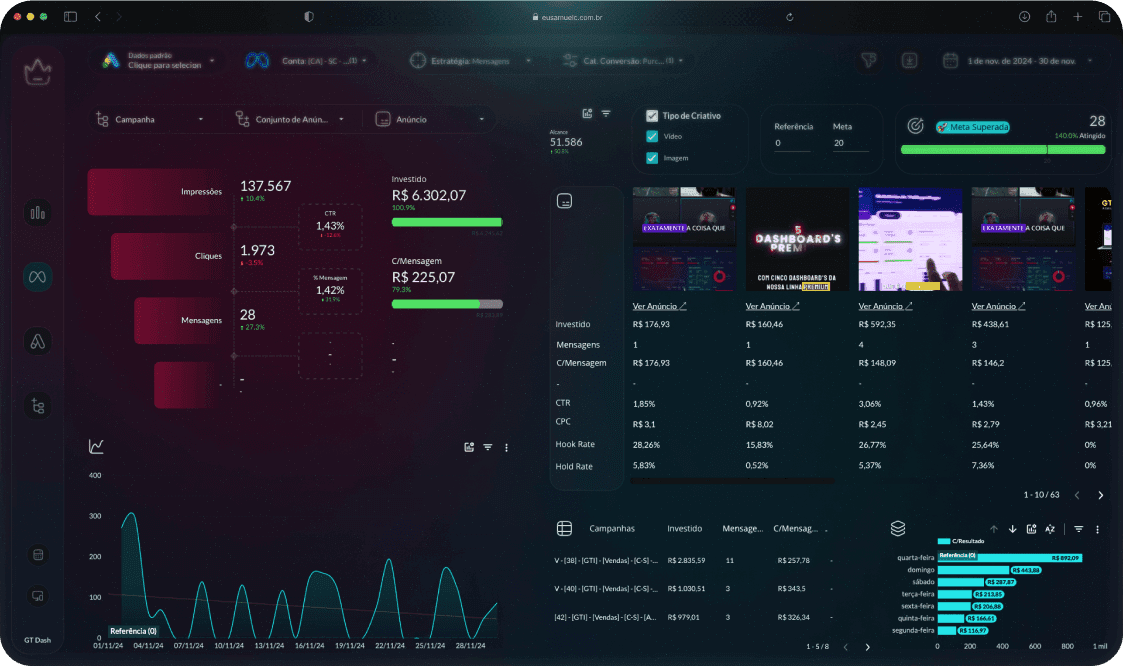Go to previous page of ads

1077,495
